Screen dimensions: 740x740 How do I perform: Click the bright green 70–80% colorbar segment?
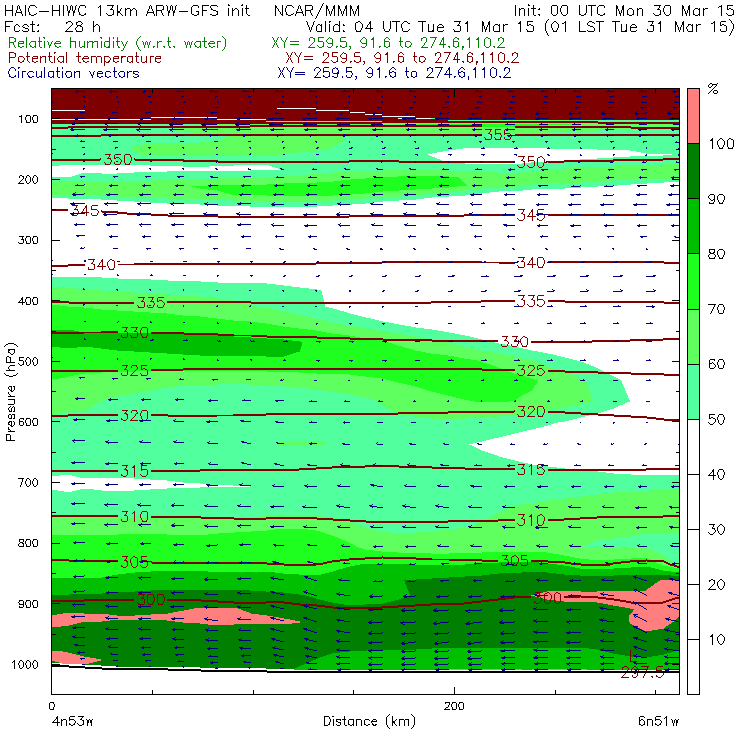coord(693,281)
